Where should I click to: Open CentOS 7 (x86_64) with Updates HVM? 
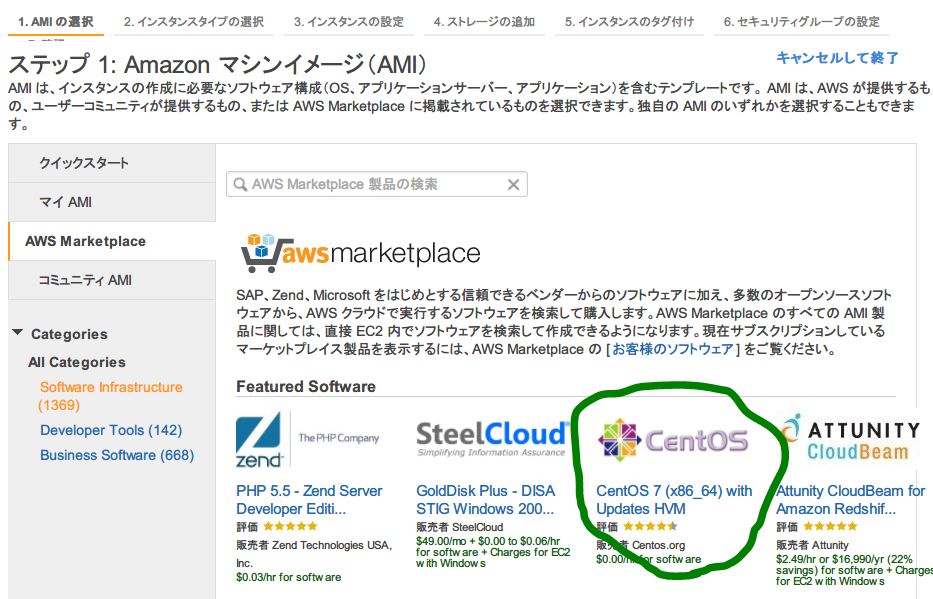click(x=674, y=500)
